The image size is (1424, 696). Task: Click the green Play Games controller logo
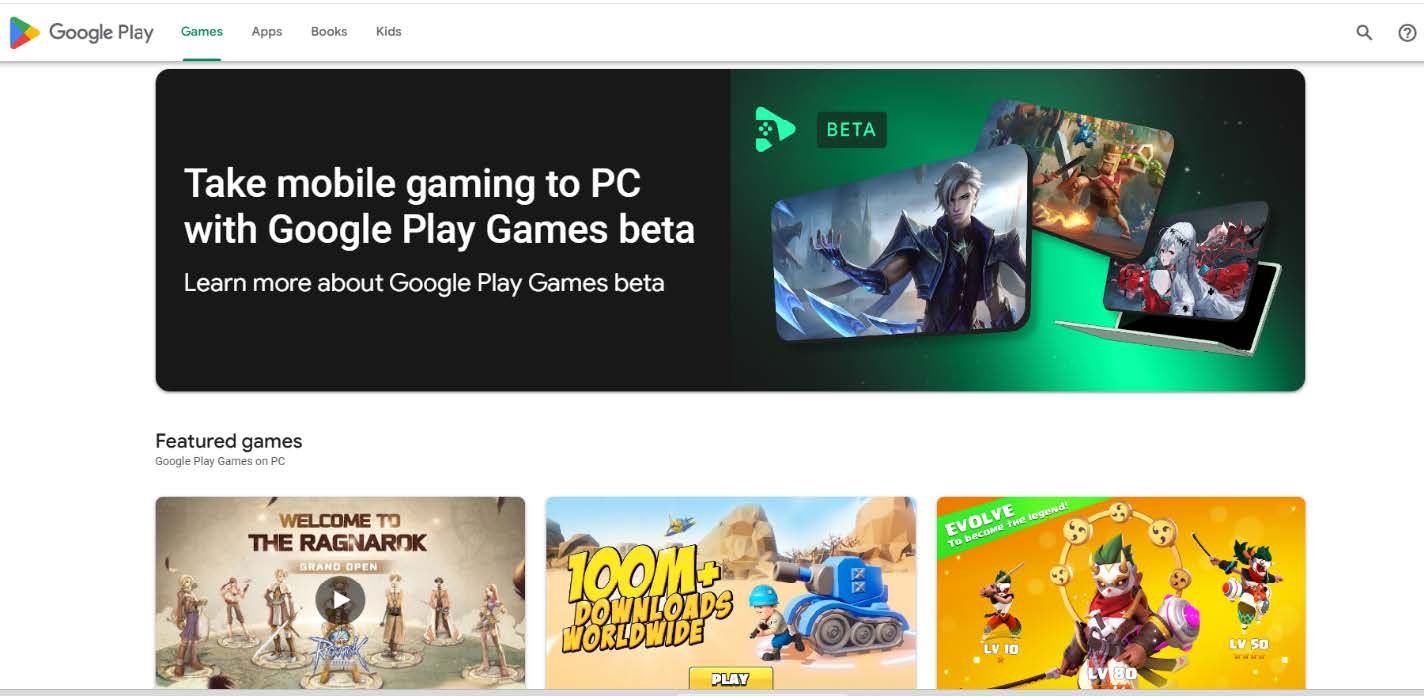click(x=774, y=129)
